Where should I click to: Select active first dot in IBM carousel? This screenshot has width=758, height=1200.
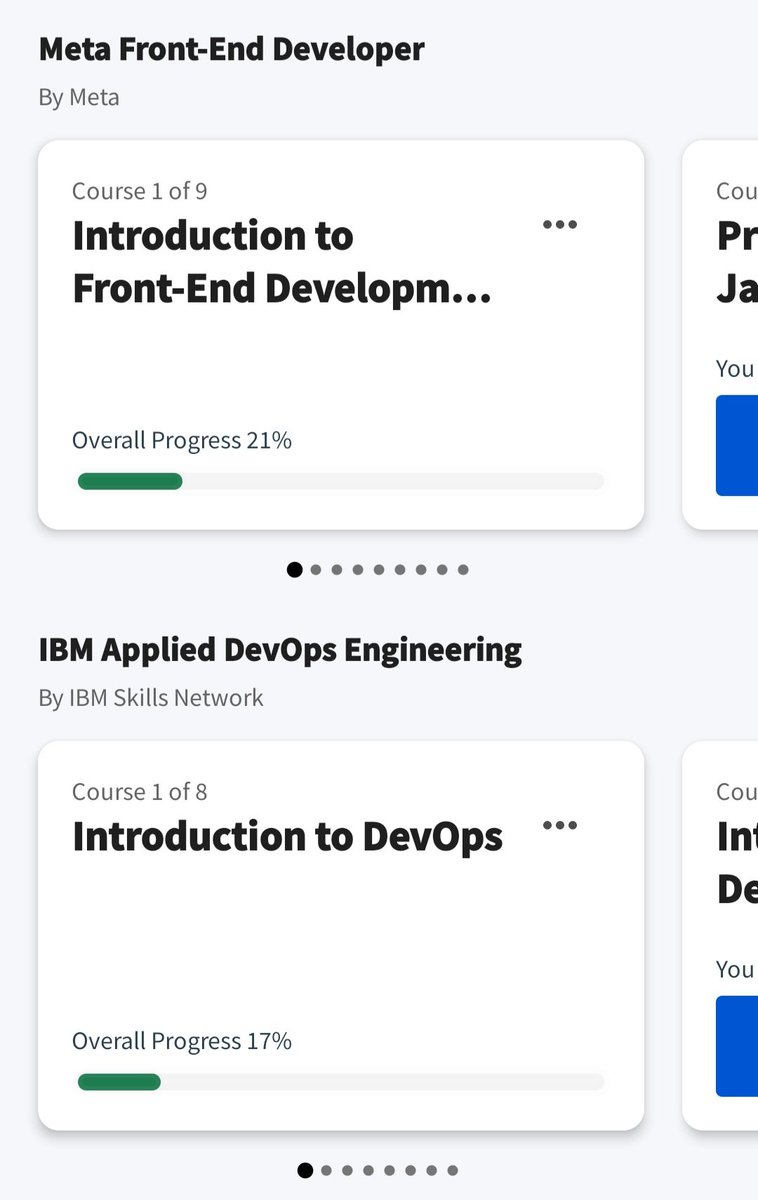305,1170
